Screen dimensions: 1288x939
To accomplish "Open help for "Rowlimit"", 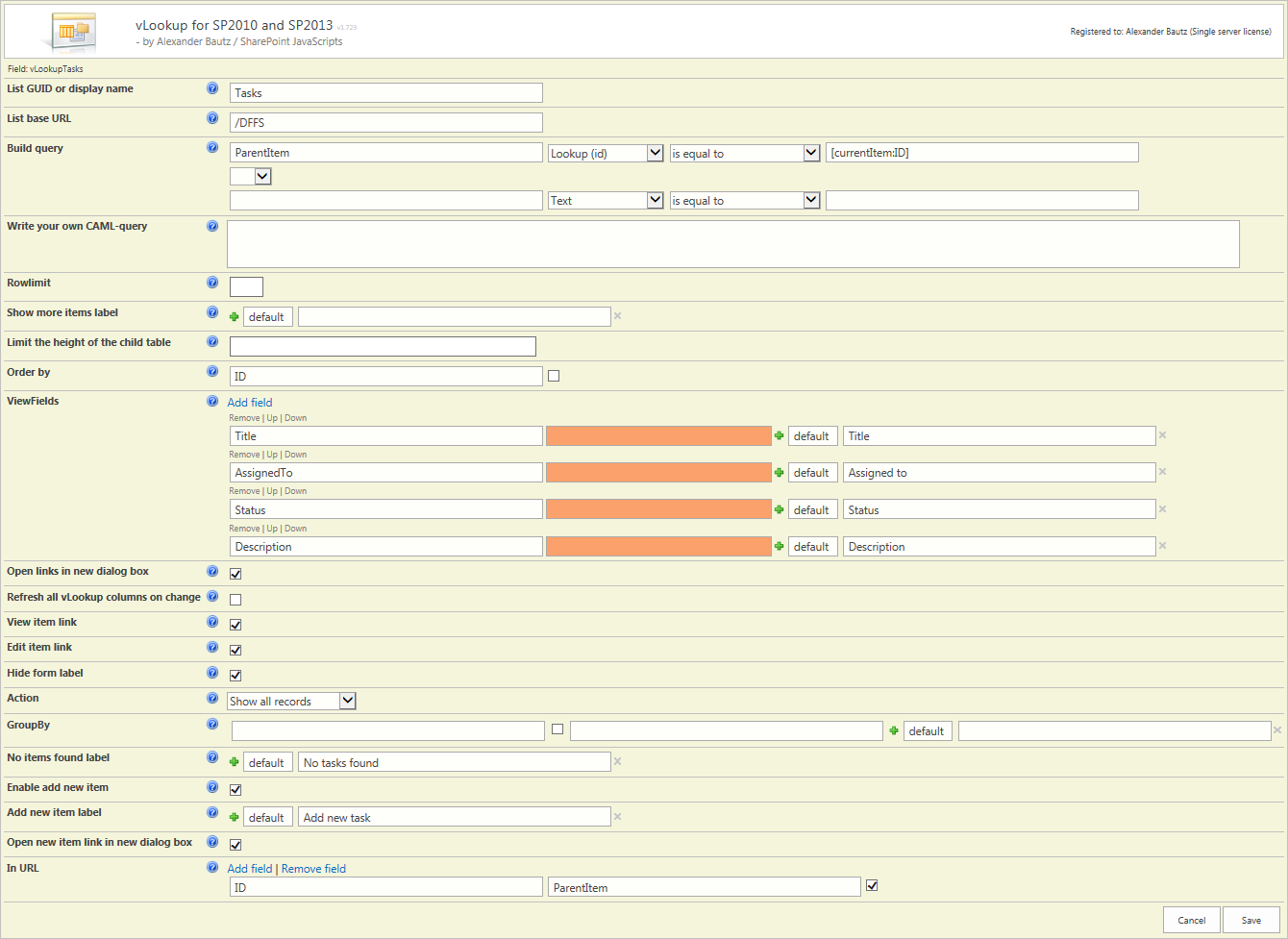I will click(212, 282).
